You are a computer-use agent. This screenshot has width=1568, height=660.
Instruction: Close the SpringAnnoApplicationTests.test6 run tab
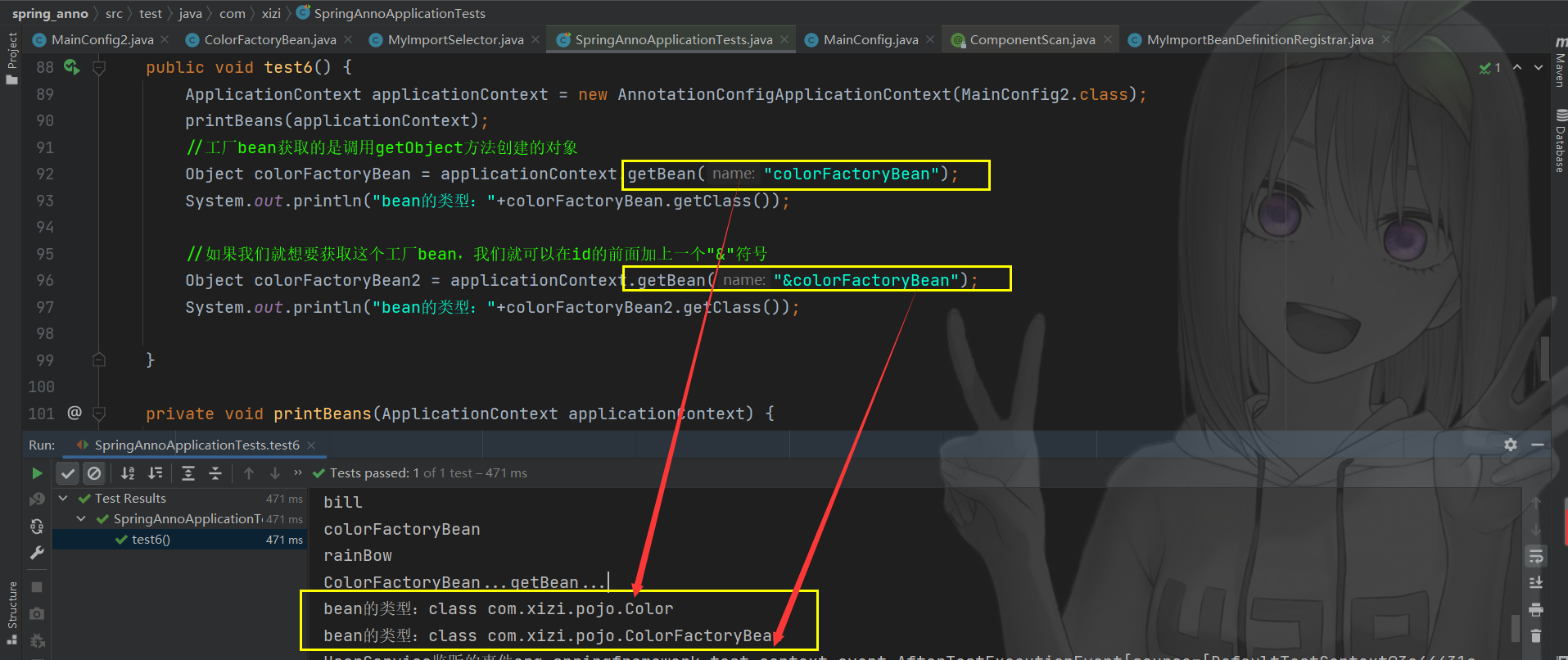(x=311, y=445)
